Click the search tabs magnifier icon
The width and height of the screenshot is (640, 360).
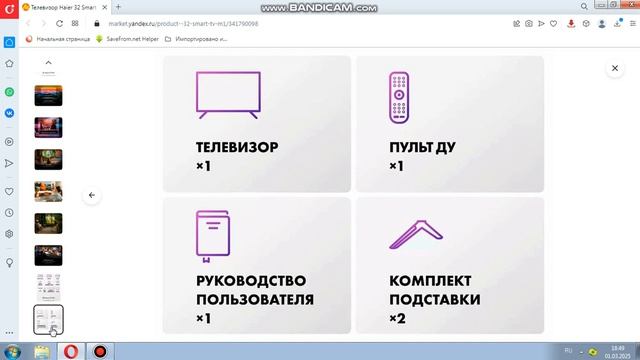click(584, 7)
